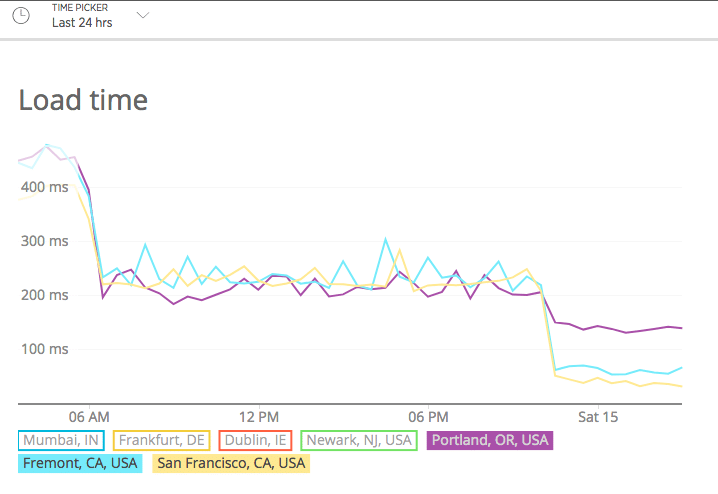Hide the Fremont, CA, USA series
Viewport: 718px width, 494px height.
81,463
